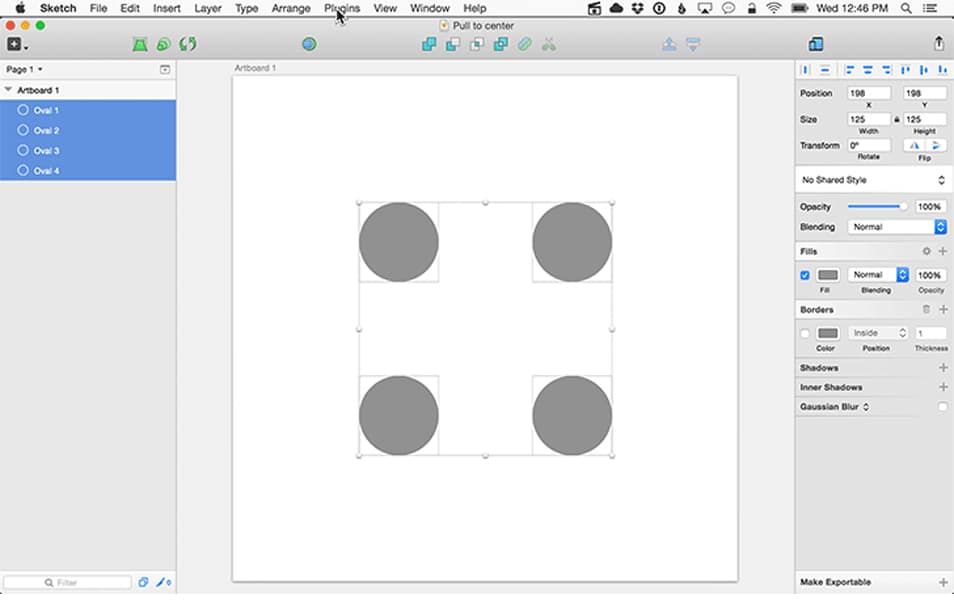954x600 pixels.
Task: Open the fill Blending mode dropdown
Action: pos(878,275)
